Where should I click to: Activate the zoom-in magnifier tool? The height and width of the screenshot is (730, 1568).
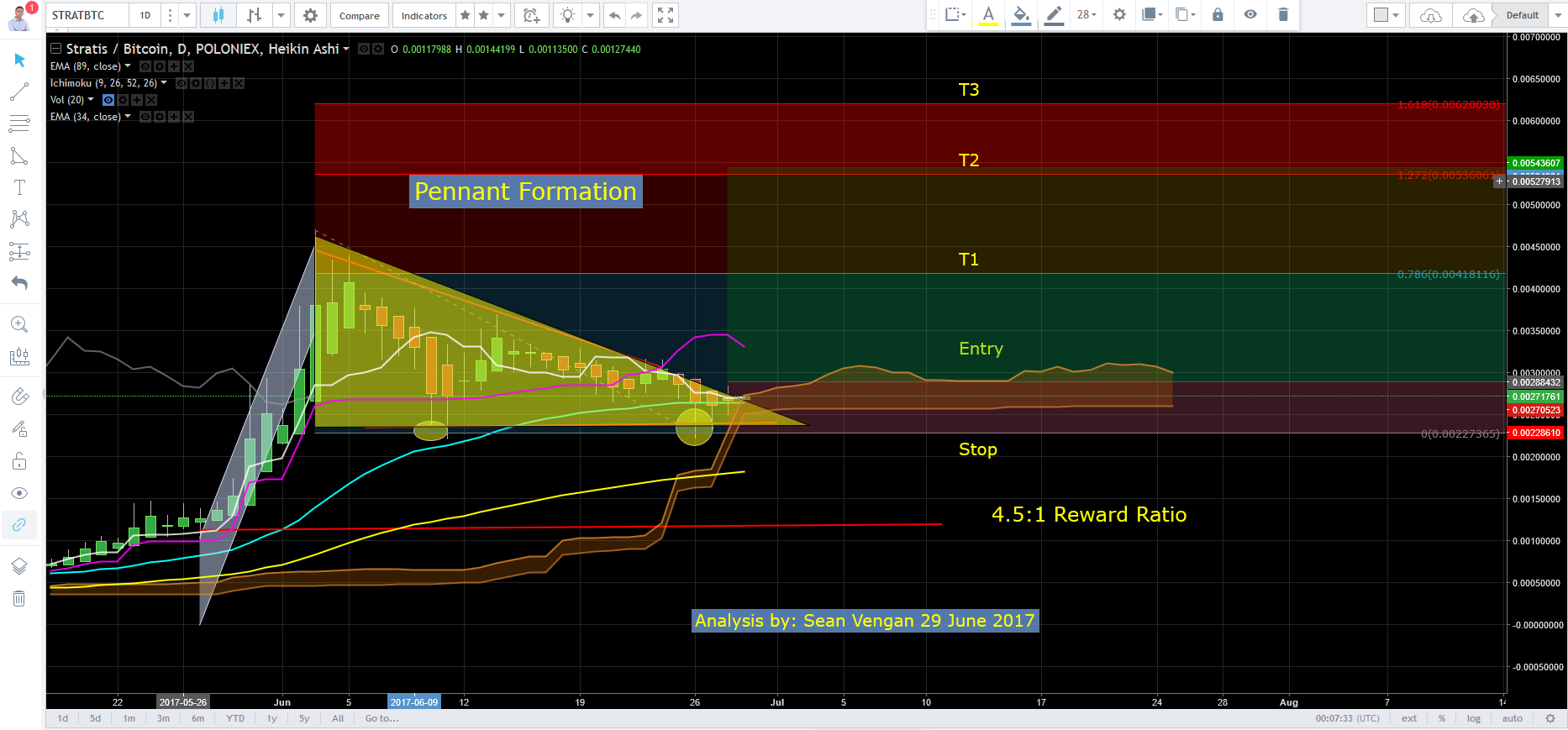click(x=19, y=324)
